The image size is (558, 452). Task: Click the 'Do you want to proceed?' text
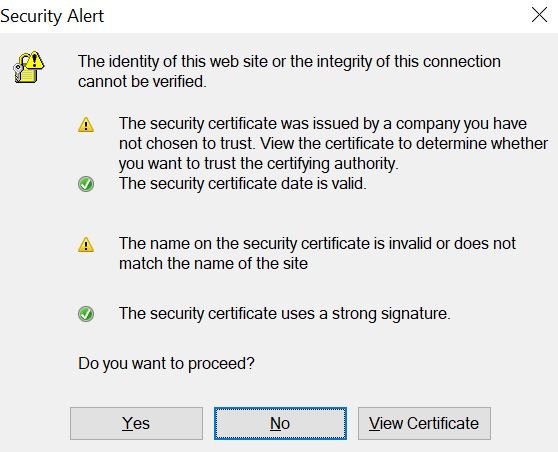(x=166, y=364)
